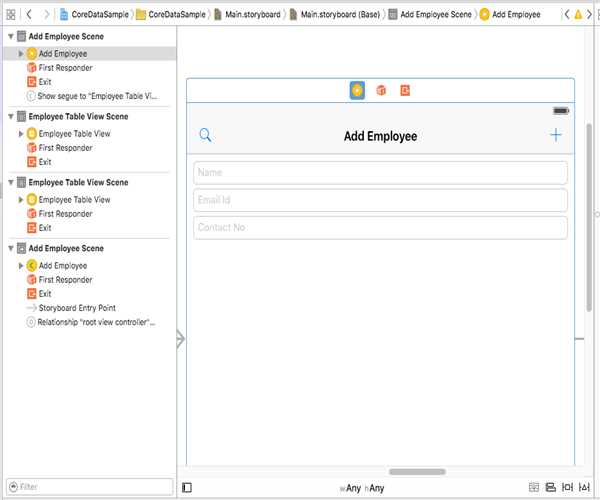600x500 pixels.
Task: Select the First Responder cube in scene dock
Action: pos(381,91)
